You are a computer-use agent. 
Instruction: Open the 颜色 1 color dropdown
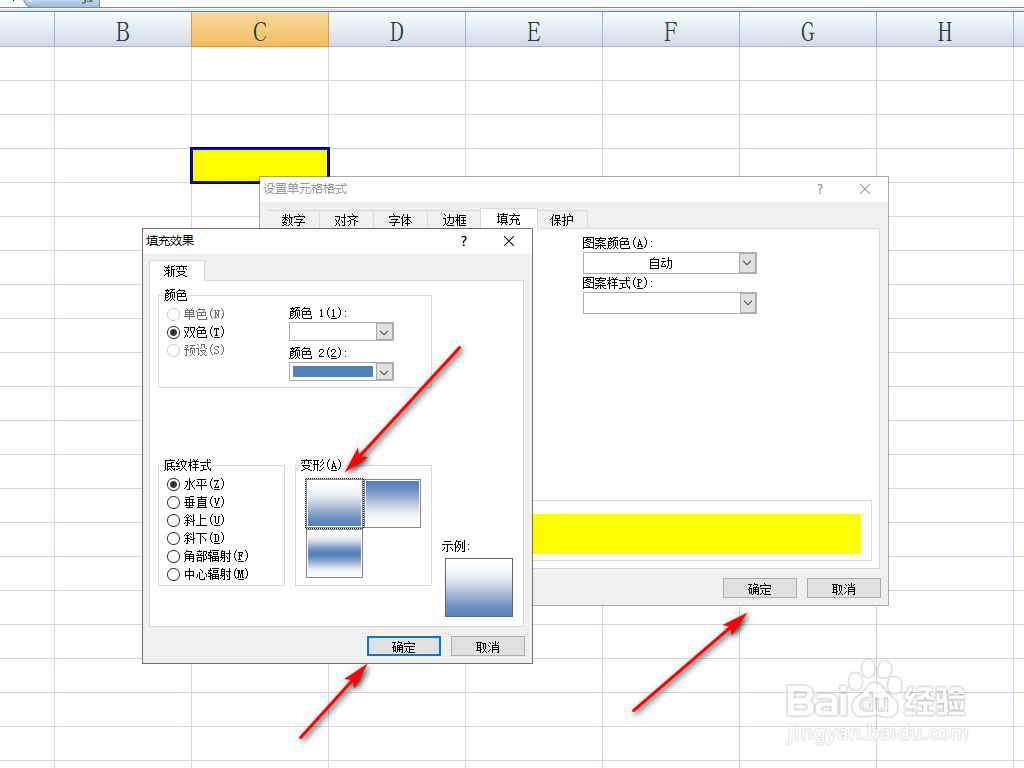click(x=383, y=331)
